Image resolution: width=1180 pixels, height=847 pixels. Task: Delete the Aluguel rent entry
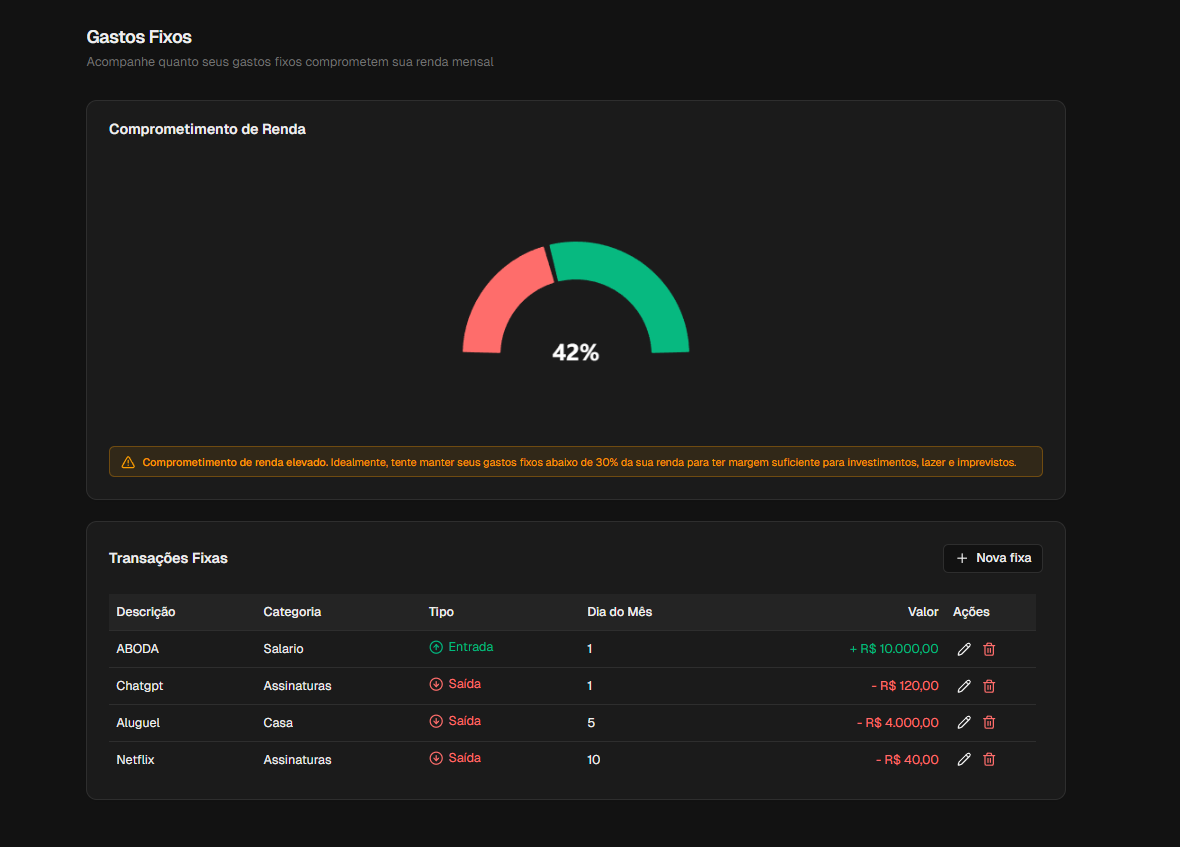[x=989, y=722]
